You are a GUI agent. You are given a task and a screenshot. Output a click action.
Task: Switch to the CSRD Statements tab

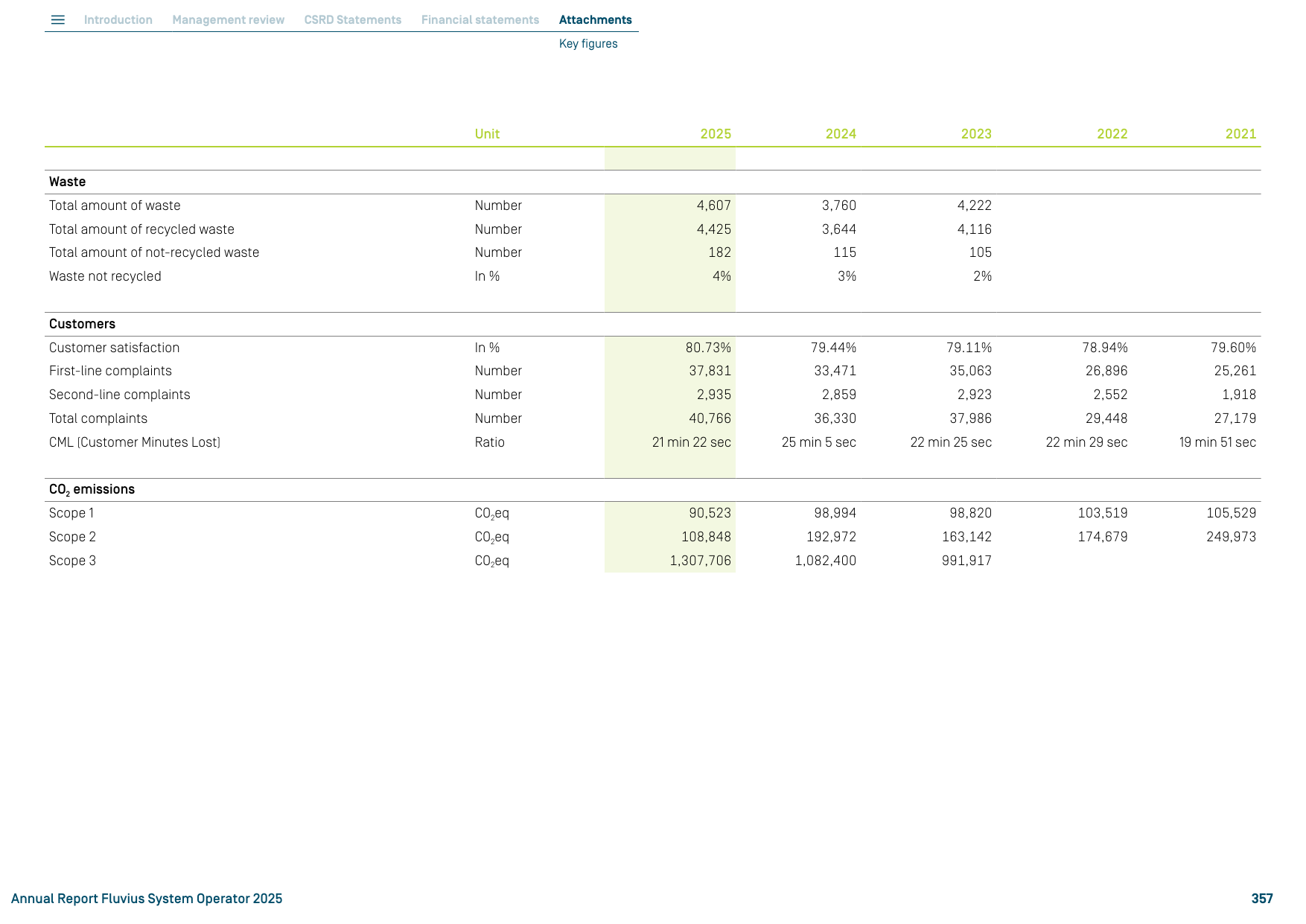[x=353, y=20]
